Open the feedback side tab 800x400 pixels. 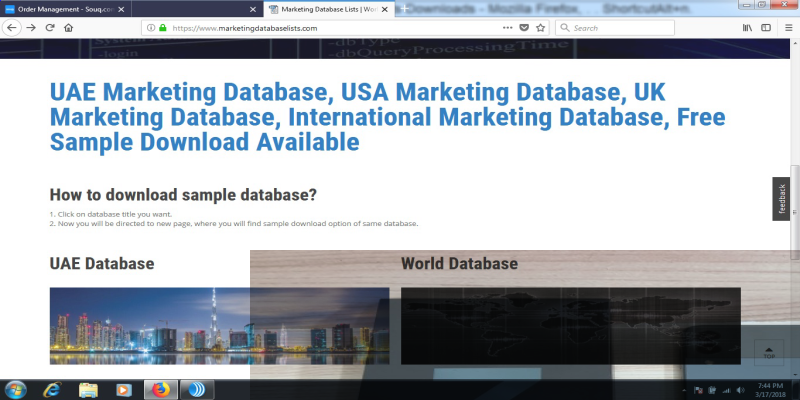[782, 199]
